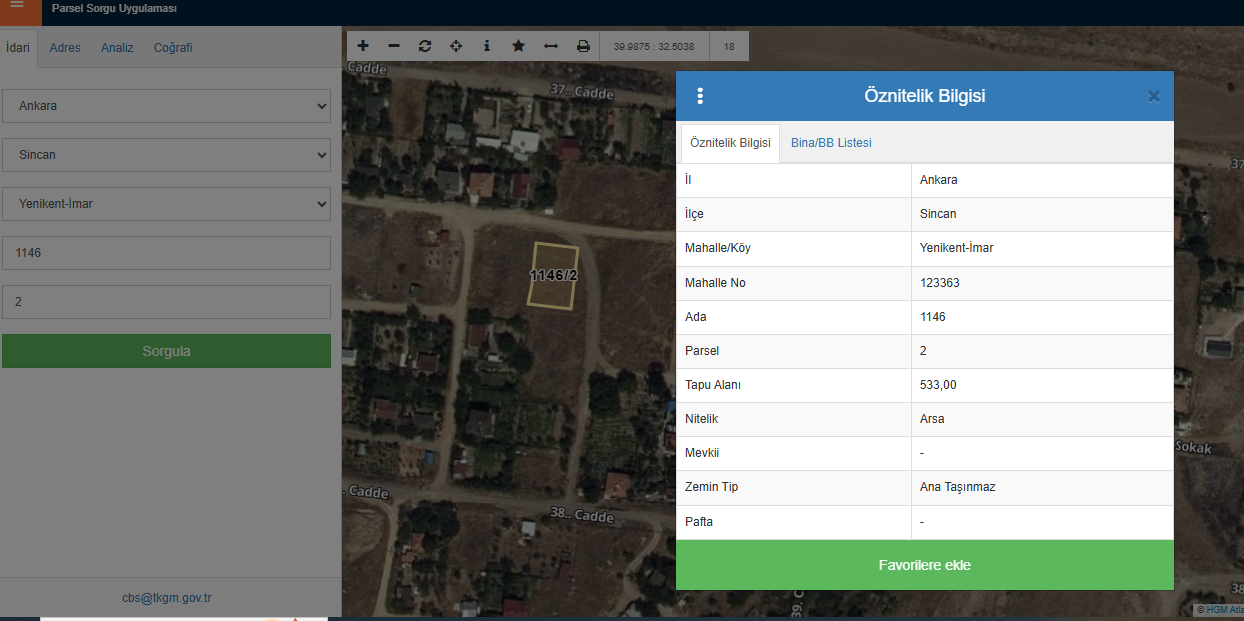
Task: Zoom out with the minus icon
Action: point(394,46)
